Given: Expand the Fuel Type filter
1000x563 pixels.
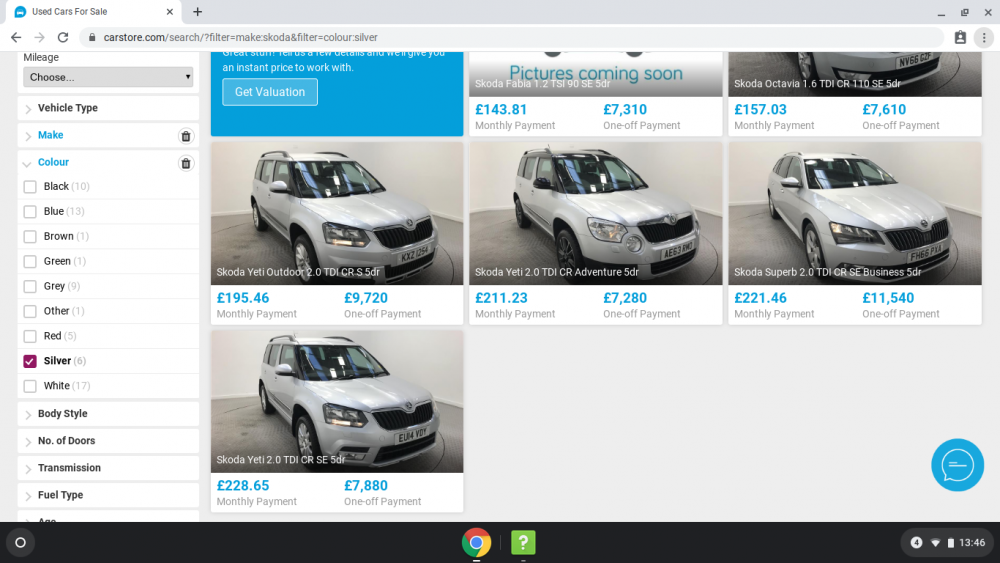Looking at the screenshot, I should click(108, 495).
